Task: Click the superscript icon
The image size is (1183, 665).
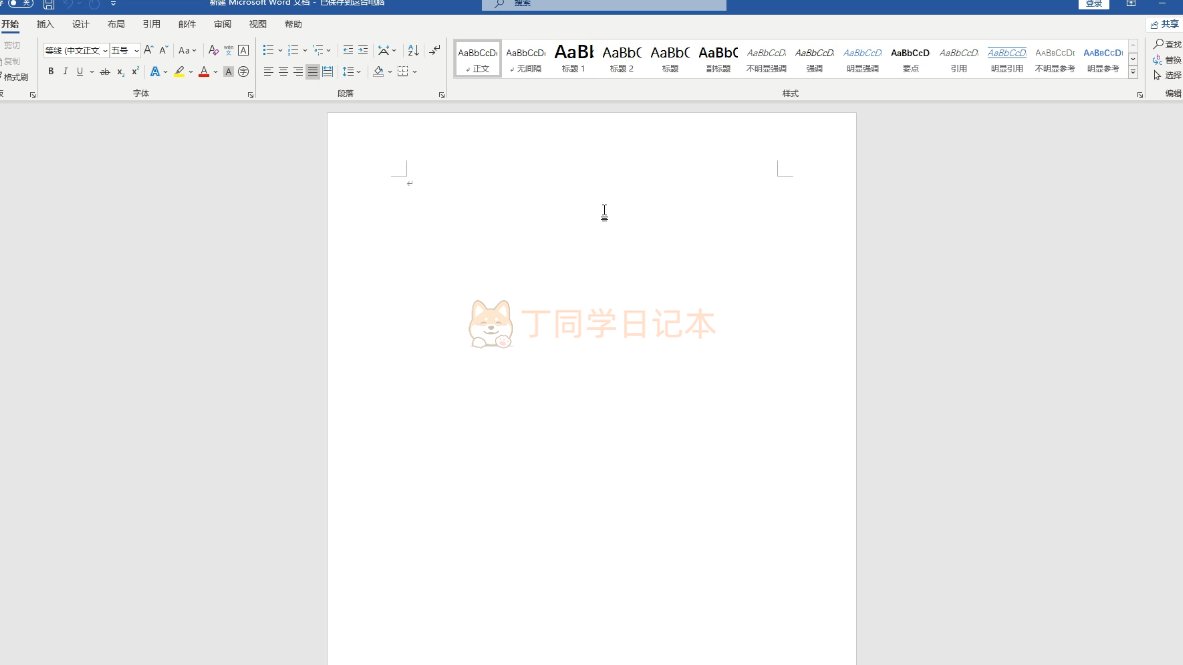Action: click(x=135, y=72)
